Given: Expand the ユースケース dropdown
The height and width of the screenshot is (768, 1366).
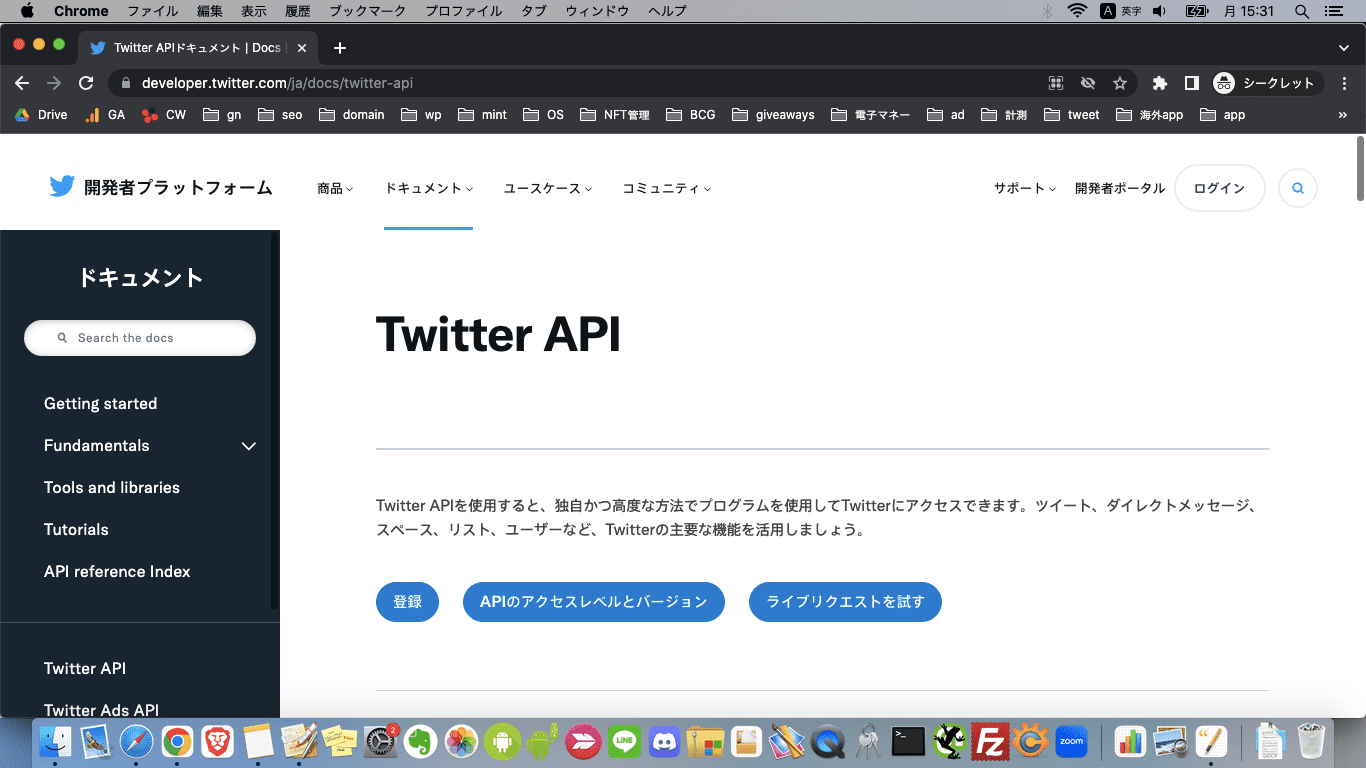Looking at the screenshot, I should 548,188.
